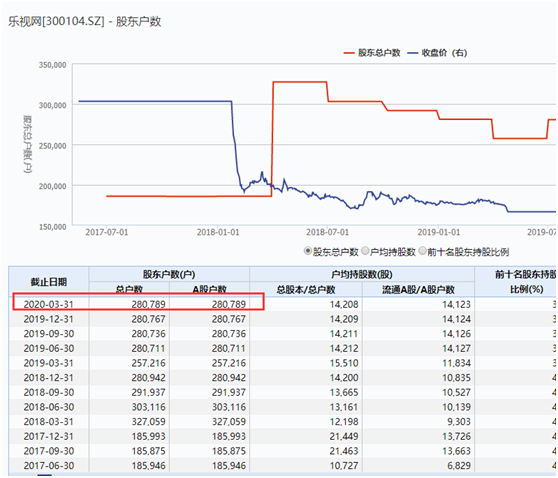Select the 2018-09-30 date cell
Screen dimensions: 558x478
click(49, 392)
